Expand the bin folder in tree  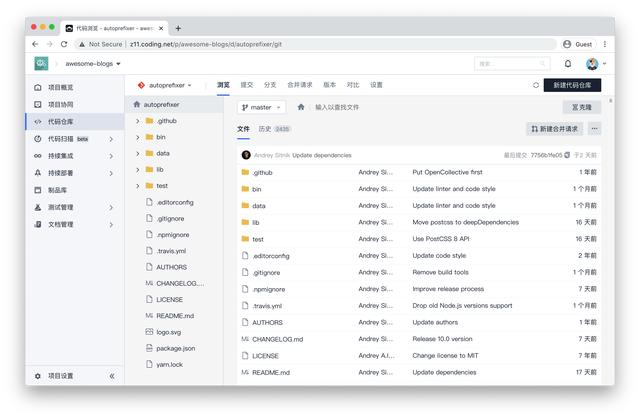(x=138, y=137)
